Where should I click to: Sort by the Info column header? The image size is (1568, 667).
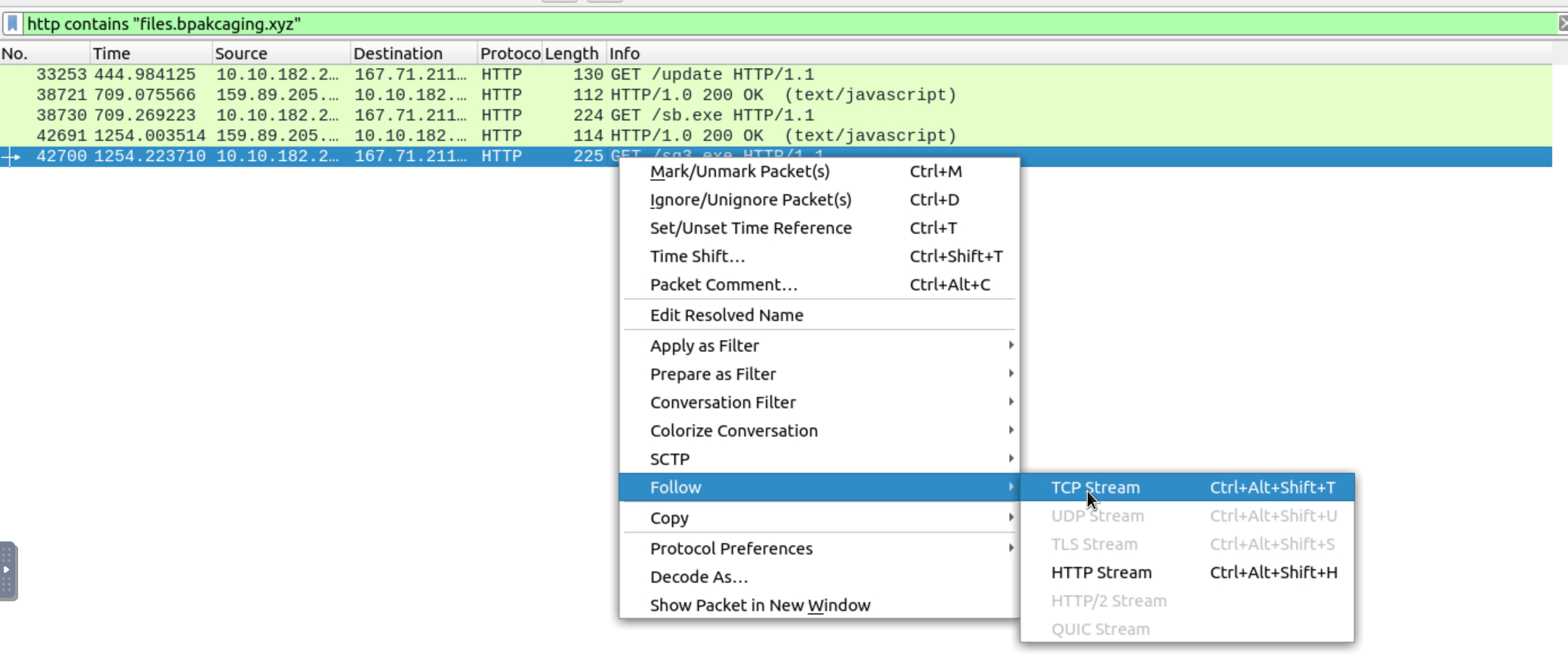(1079, 53)
